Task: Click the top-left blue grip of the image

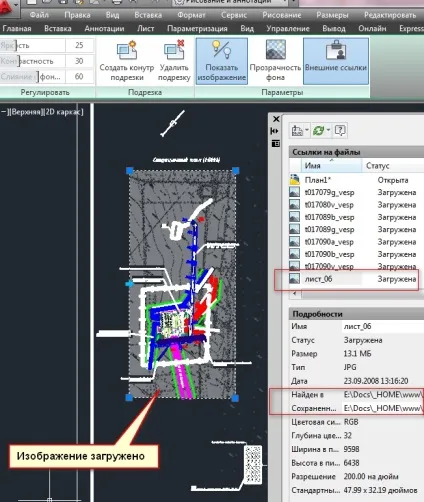Action: pyautogui.click(x=130, y=171)
